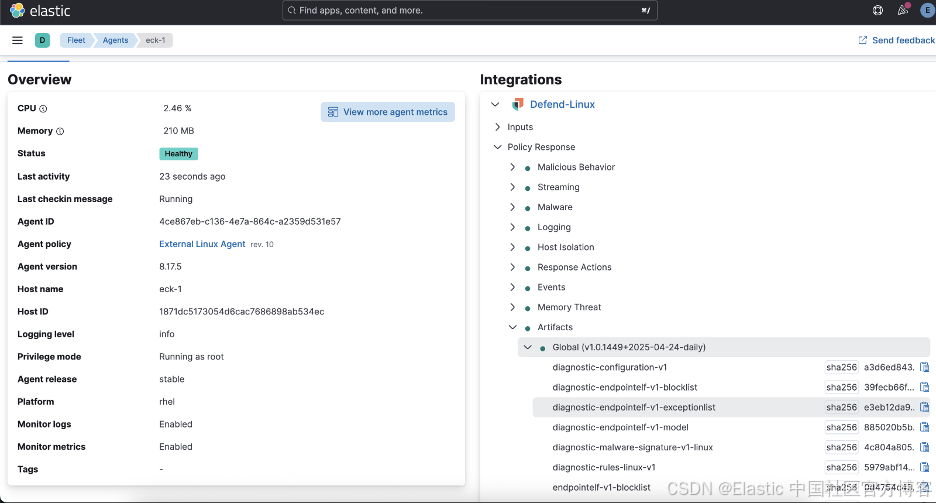Viewport: 936px width, 504px height.
Task: Open the D space selector avatar
Action: pos(42,40)
